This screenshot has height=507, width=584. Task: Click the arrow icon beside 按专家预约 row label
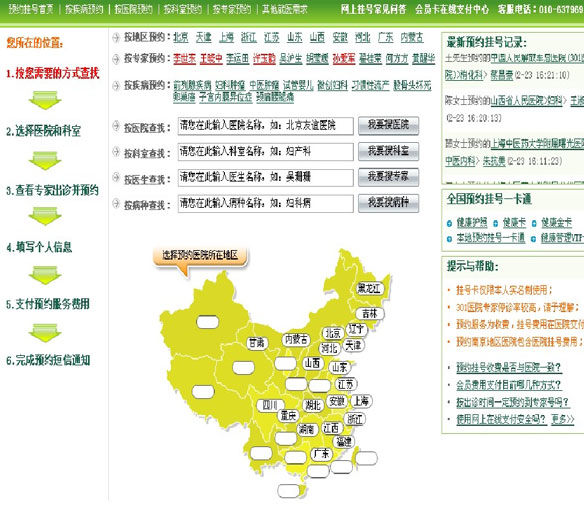[116, 59]
